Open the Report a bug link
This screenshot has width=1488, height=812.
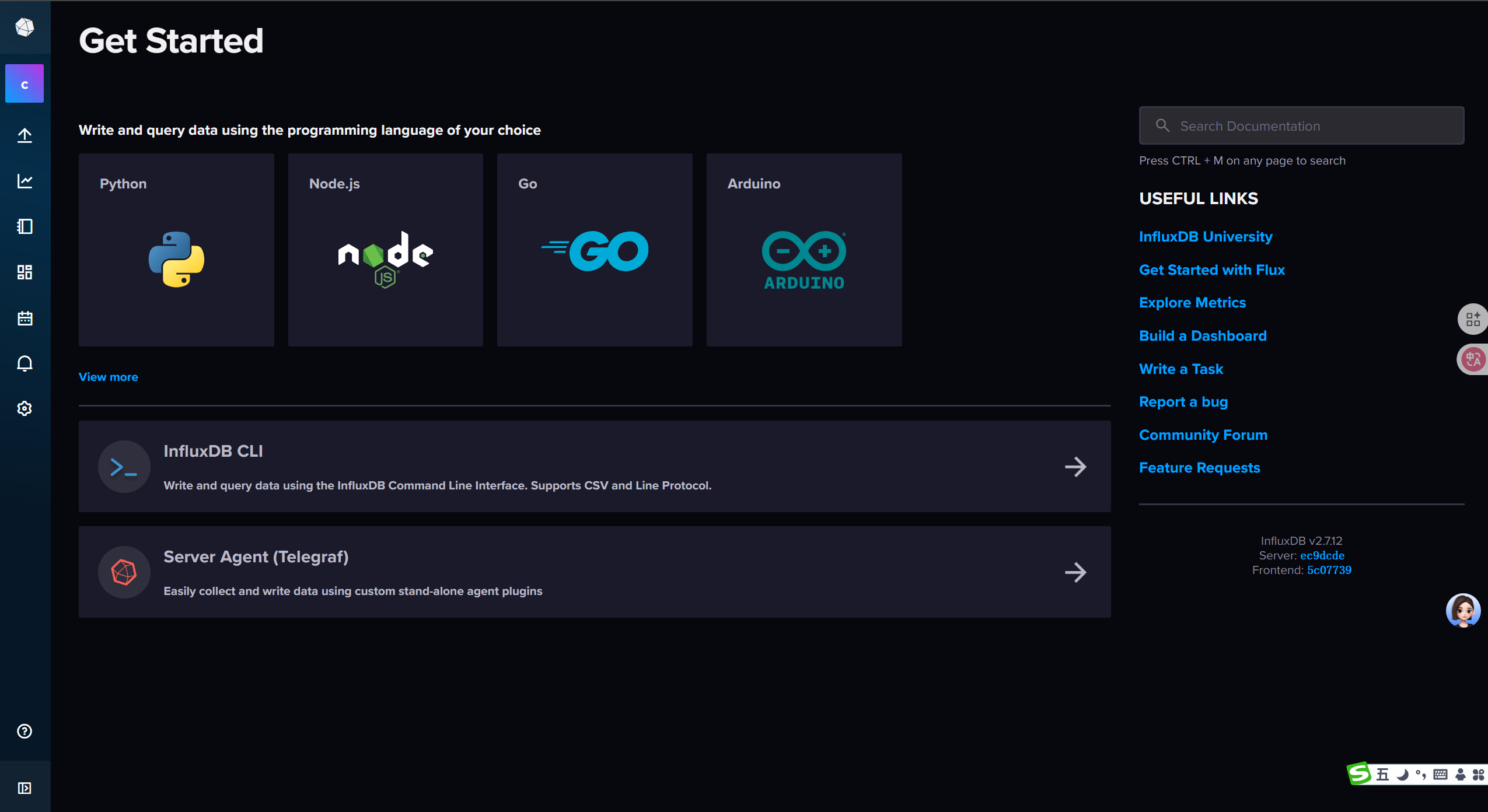point(1183,402)
